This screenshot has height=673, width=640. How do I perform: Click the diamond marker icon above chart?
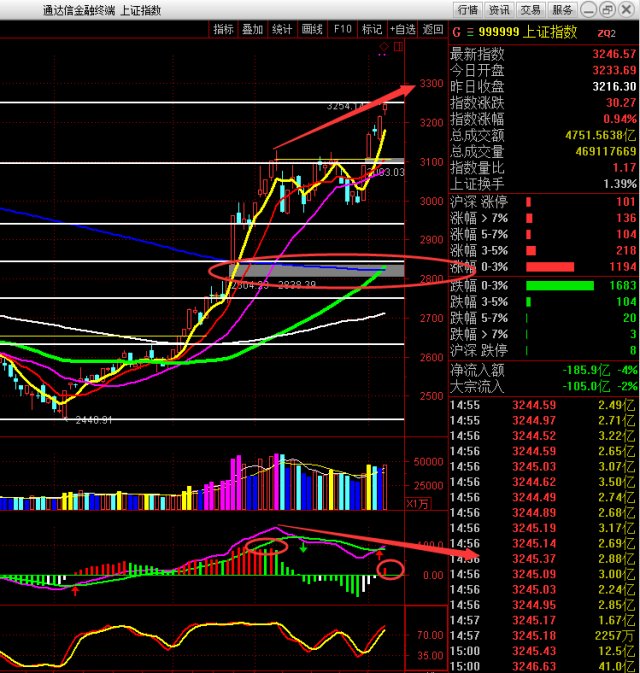[x=382, y=45]
